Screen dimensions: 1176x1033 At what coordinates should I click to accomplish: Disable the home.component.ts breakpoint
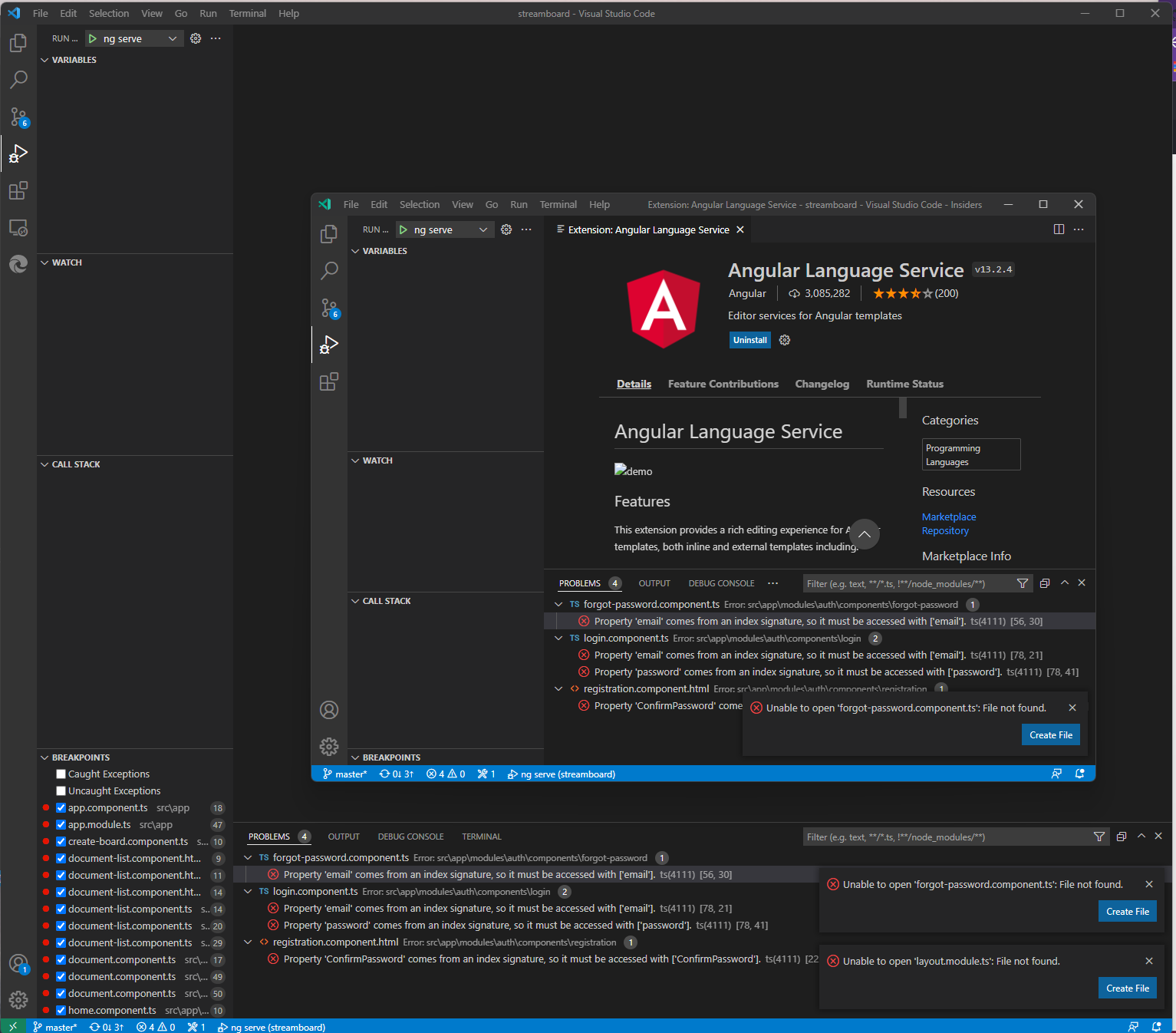coord(61,1011)
